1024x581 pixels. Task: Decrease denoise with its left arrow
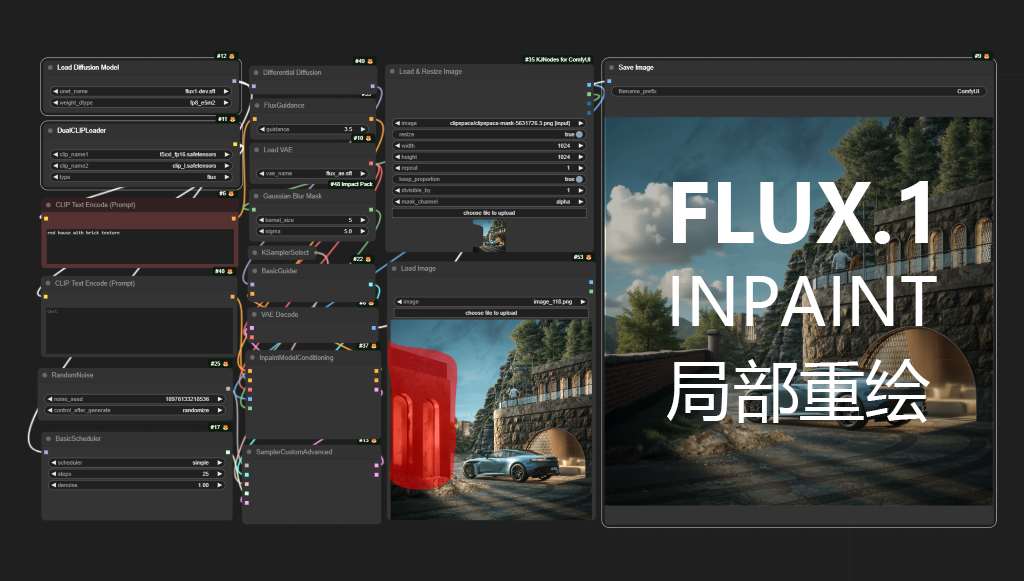pos(54,485)
